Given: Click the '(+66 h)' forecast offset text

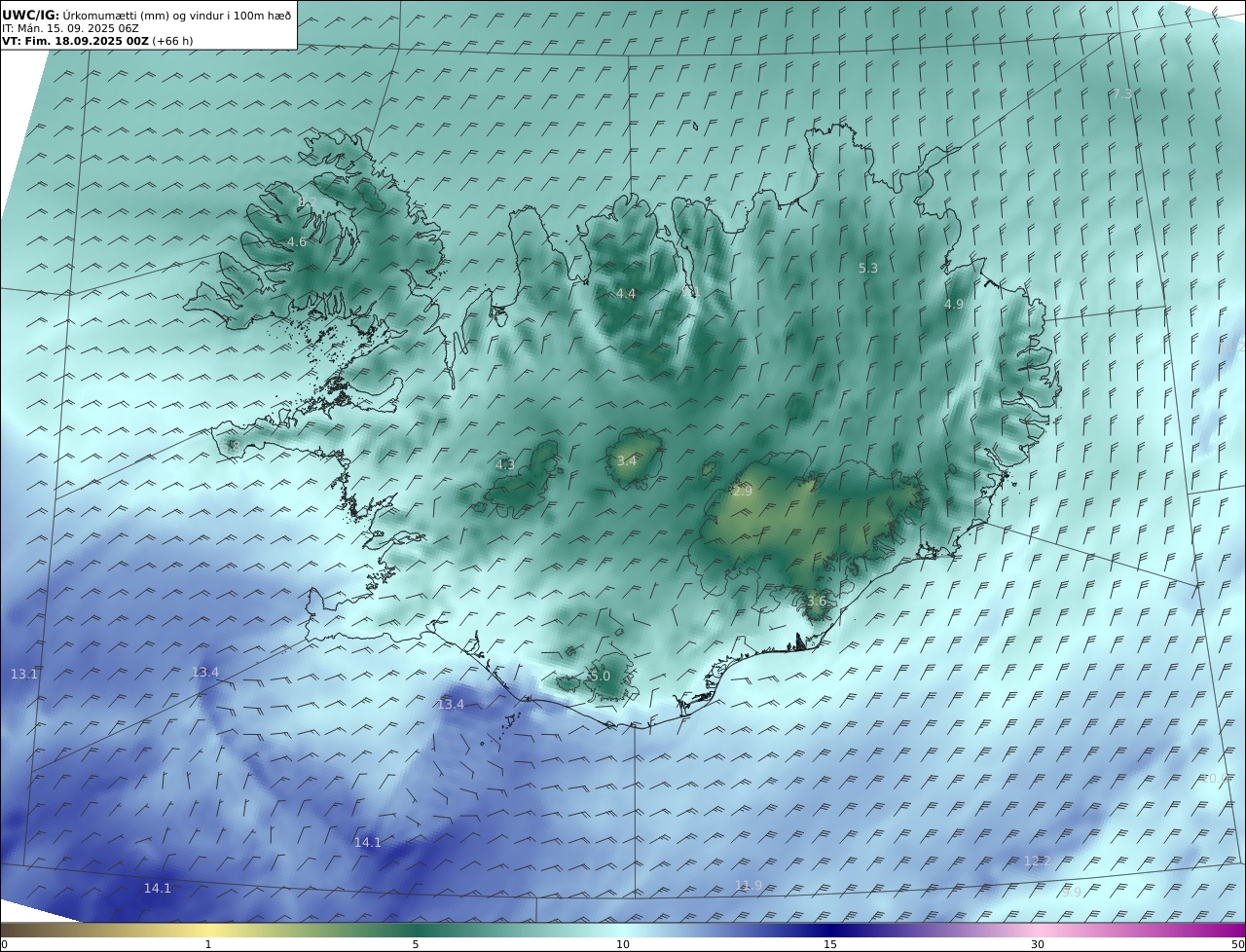Looking at the screenshot, I should (173, 41).
